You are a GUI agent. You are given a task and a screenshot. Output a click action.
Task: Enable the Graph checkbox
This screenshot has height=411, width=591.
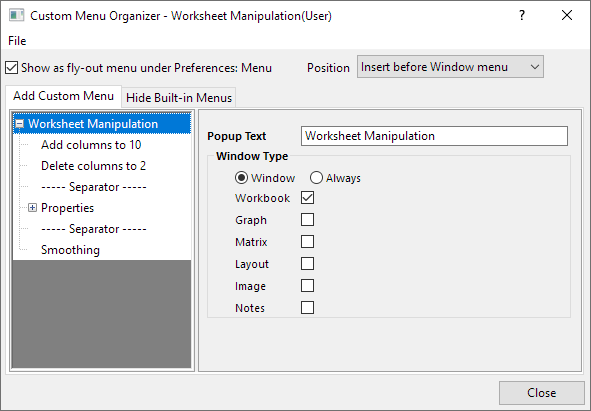307,220
